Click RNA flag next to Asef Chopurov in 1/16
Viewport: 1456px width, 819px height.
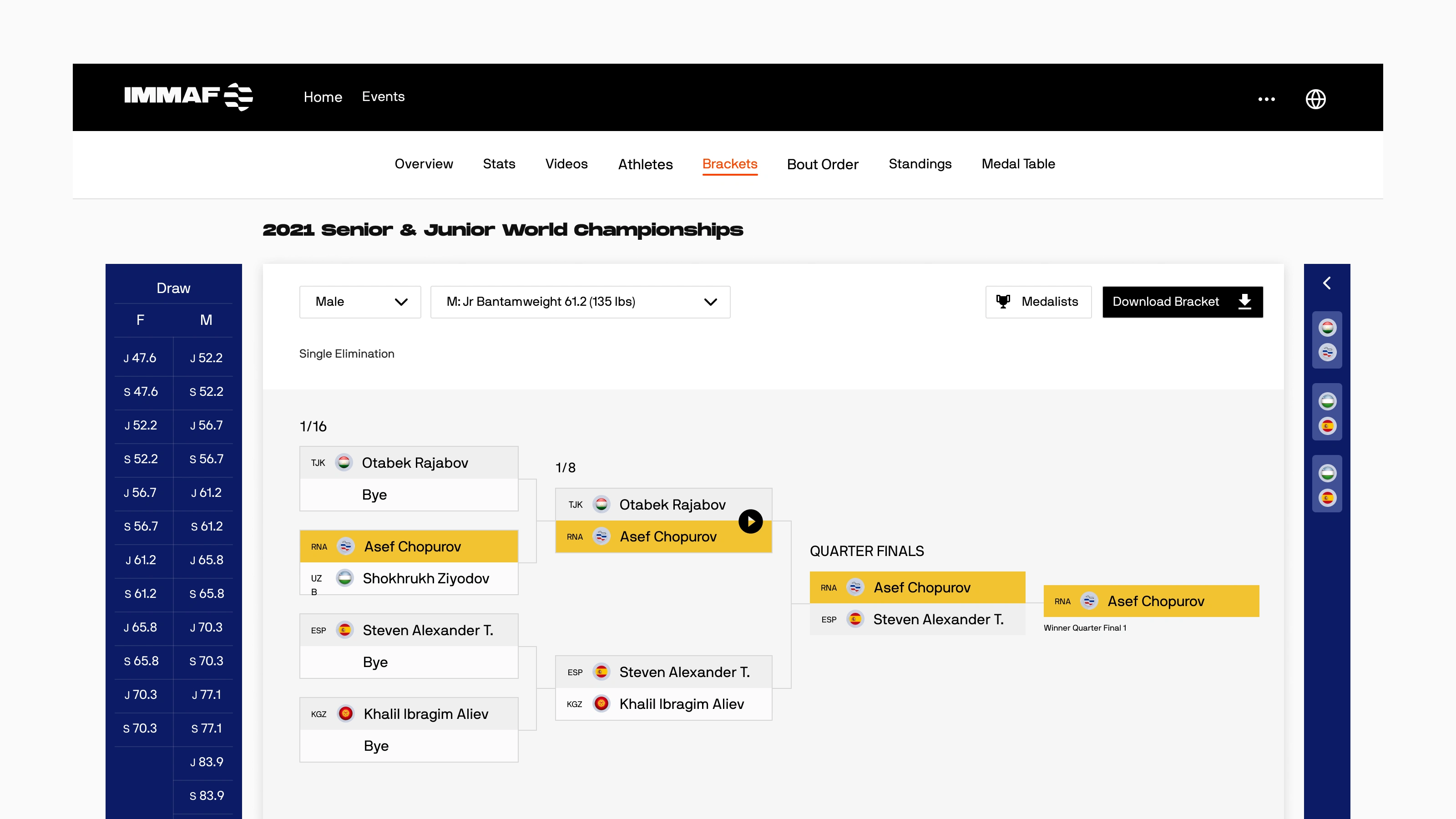click(x=345, y=546)
